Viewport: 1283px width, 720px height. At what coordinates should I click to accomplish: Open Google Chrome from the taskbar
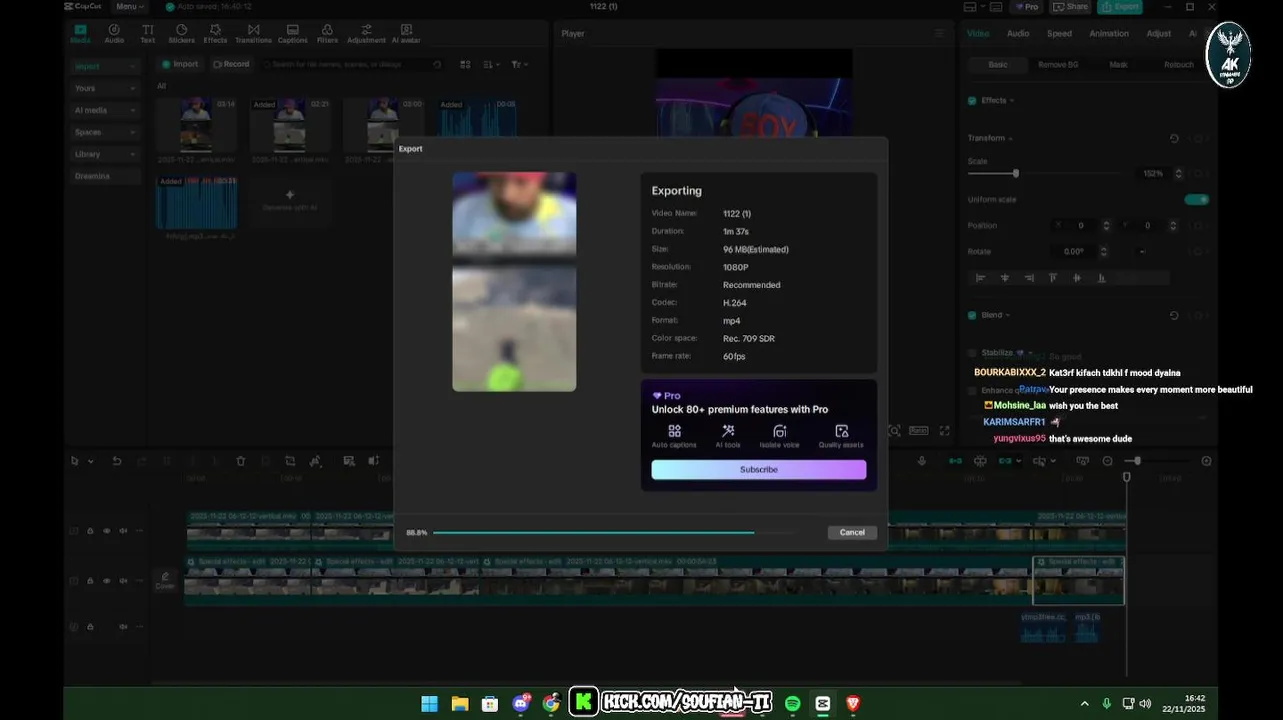551,704
